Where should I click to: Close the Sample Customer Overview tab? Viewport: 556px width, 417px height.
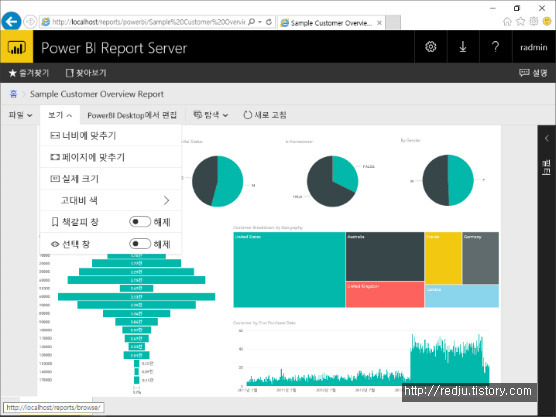coord(379,23)
